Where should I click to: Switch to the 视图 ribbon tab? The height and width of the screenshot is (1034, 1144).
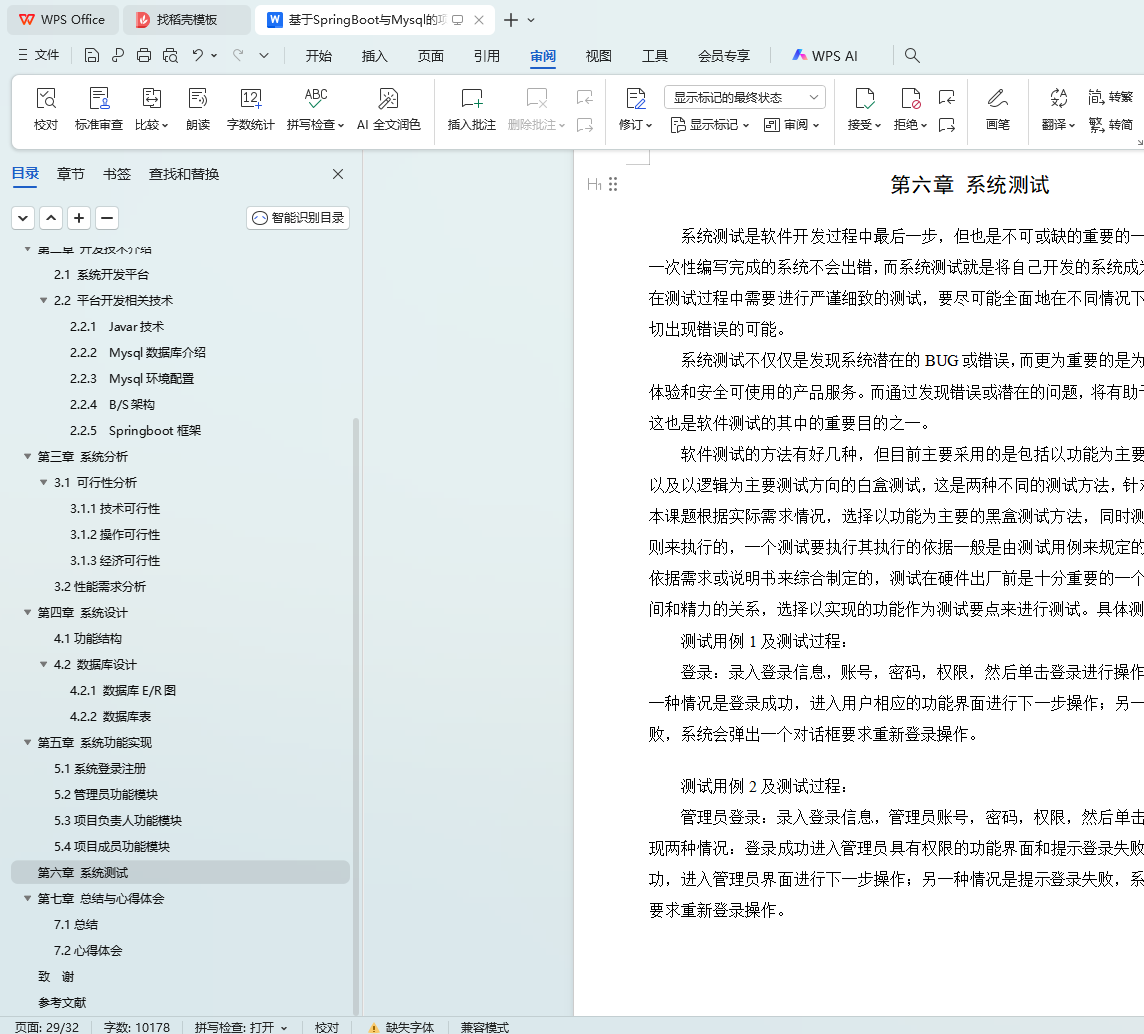point(598,55)
